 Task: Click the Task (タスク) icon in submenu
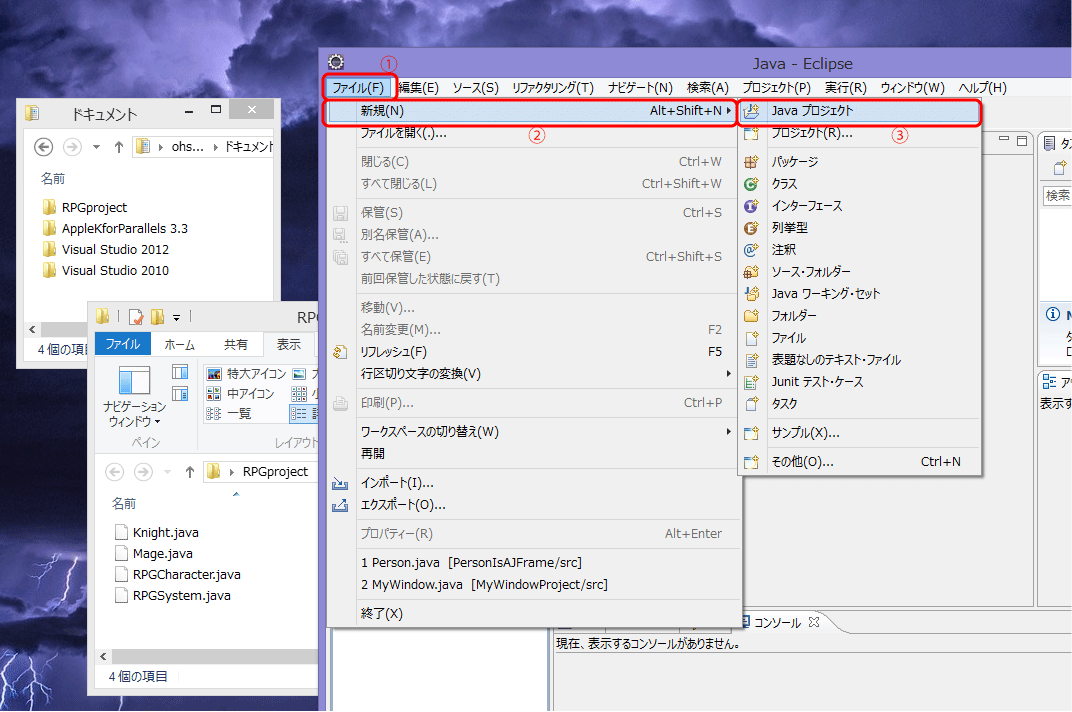751,404
